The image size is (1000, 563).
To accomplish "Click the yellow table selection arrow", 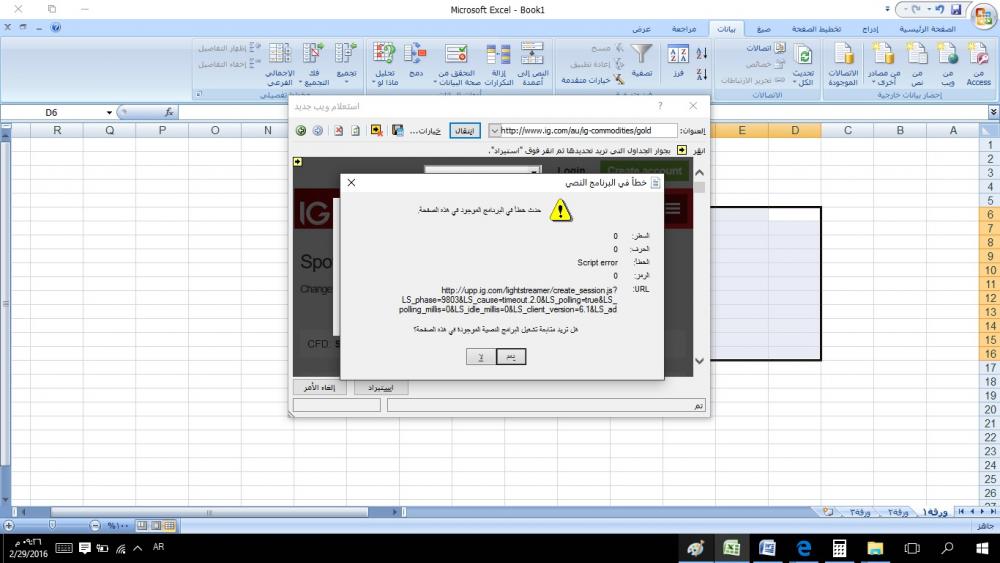I will pos(298,161).
